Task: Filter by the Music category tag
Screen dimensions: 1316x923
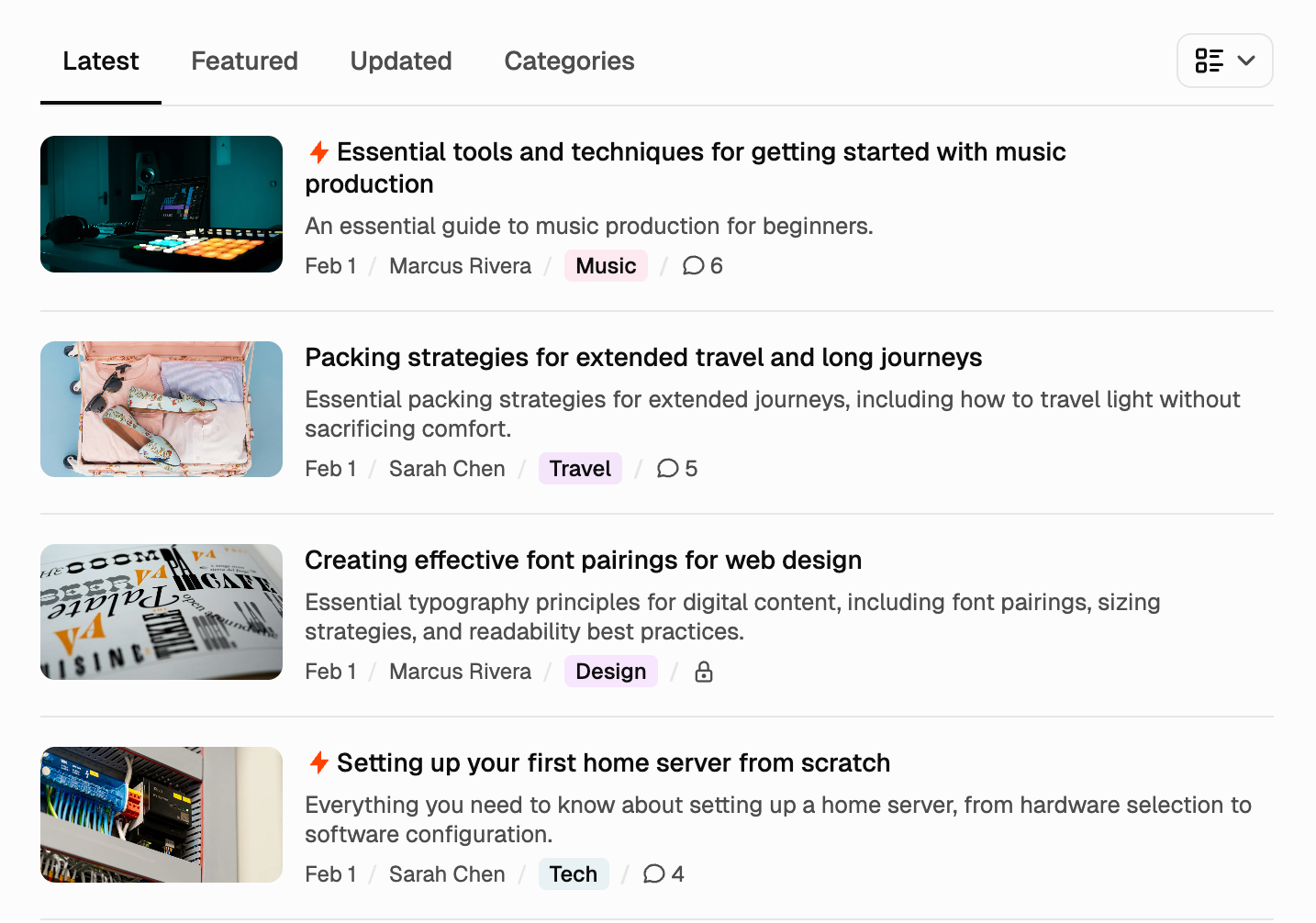Action: pos(606,266)
